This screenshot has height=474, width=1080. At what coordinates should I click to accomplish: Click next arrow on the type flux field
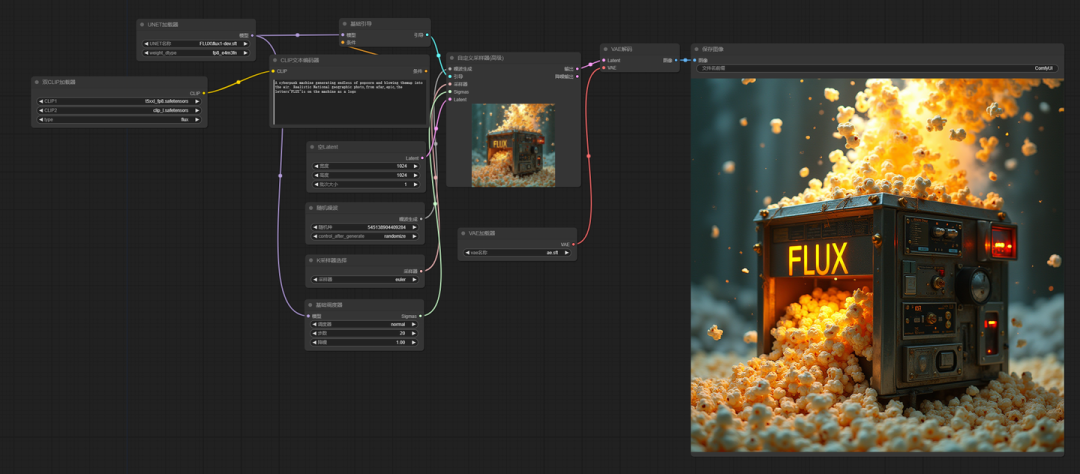tap(197, 119)
